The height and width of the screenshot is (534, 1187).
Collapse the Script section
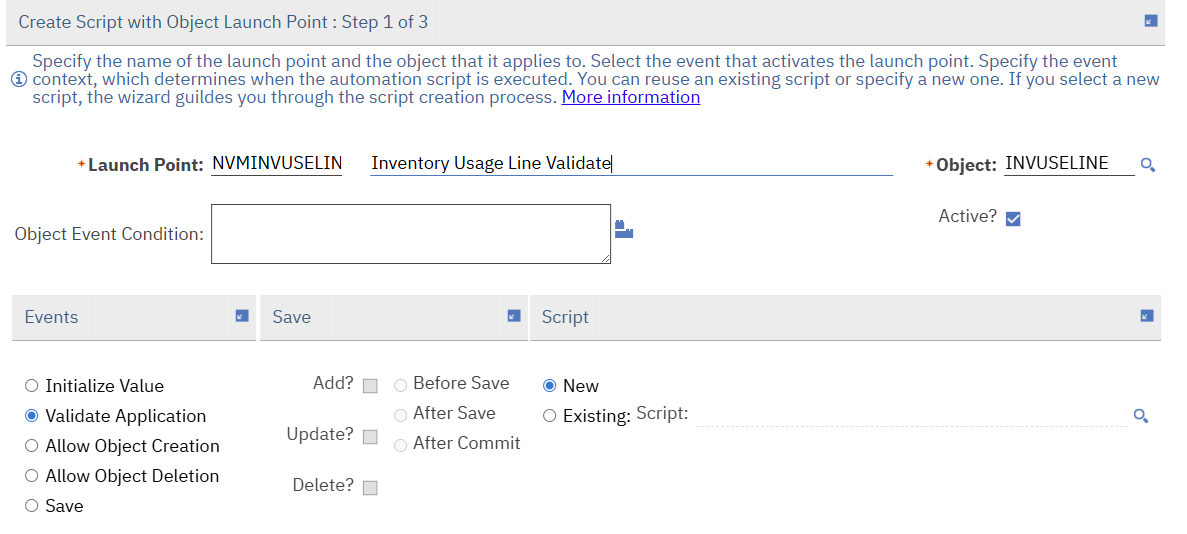click(x=1147, y=316)
